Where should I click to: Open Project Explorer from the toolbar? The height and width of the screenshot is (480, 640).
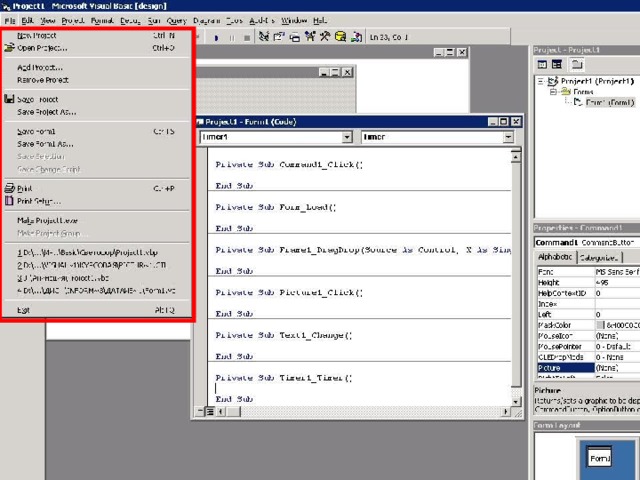pyautogui.click(x=264, y=37)
